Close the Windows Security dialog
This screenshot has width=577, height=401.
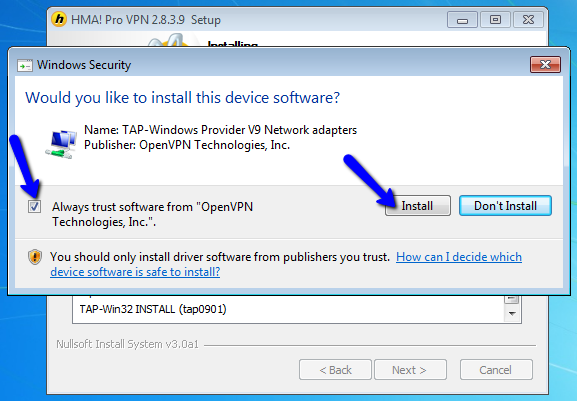pyautogui.click(x=545, y=65)
